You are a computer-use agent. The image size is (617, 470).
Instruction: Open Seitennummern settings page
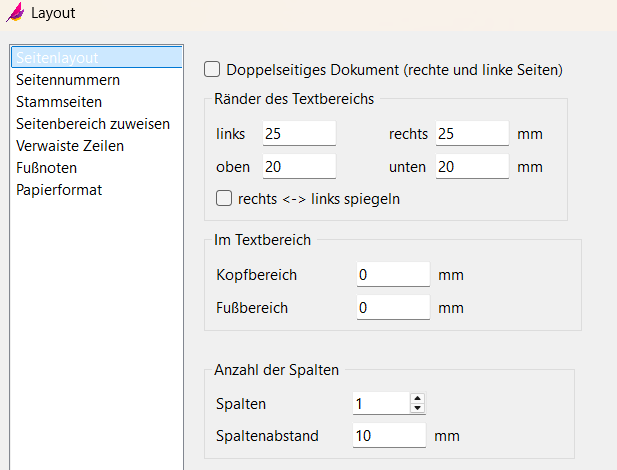(x=68, y=80)
